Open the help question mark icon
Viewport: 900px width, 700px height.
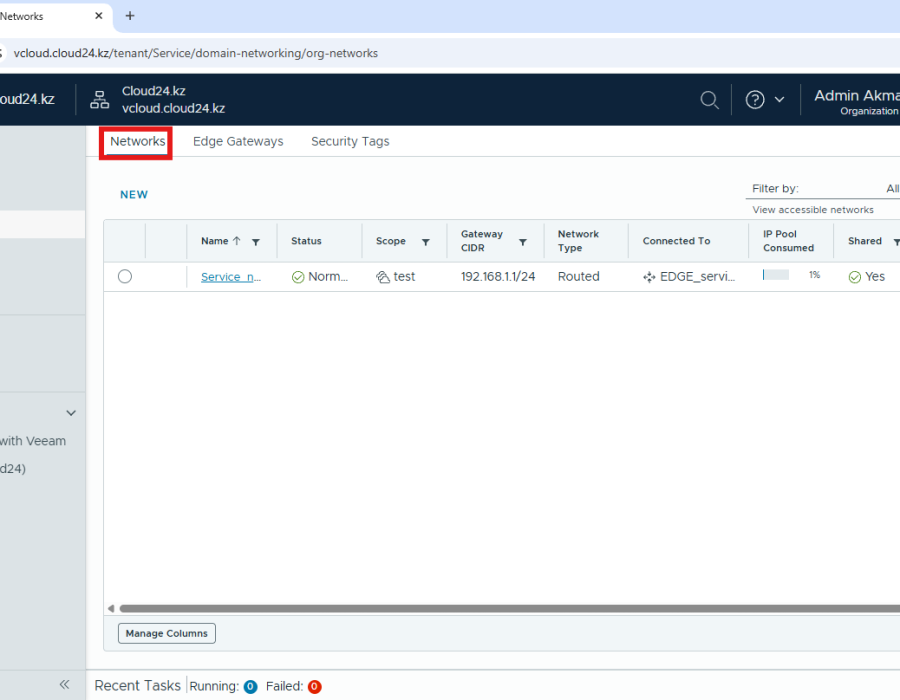point(755,100)
